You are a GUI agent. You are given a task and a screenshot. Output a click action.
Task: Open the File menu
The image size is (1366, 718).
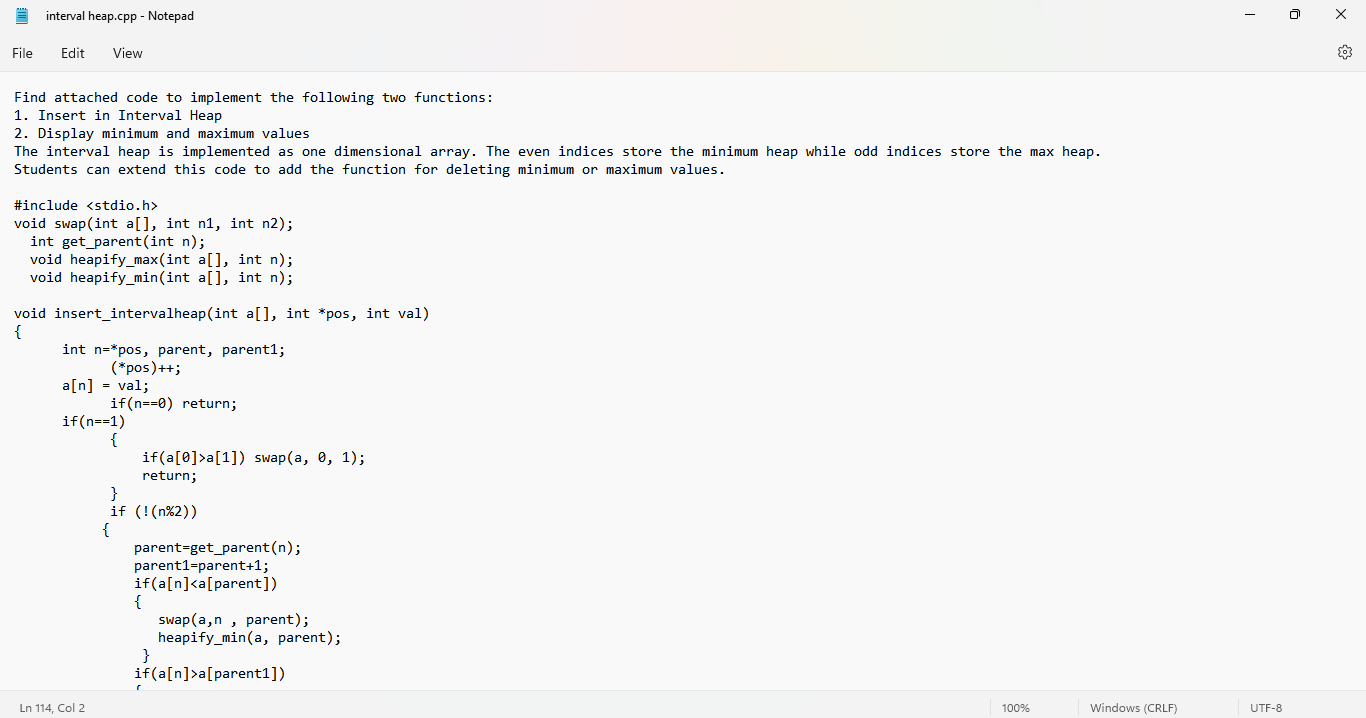click(x=21, y=53)
